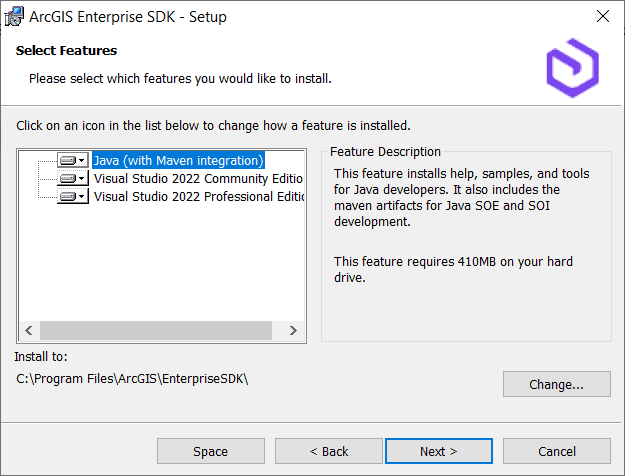Close the setup window
This screenshot has height=476, width=625.
603,16
